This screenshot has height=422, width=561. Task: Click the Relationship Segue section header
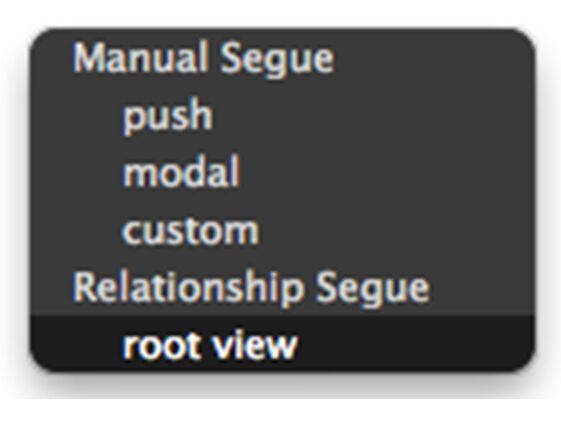[x=251, y=288]
